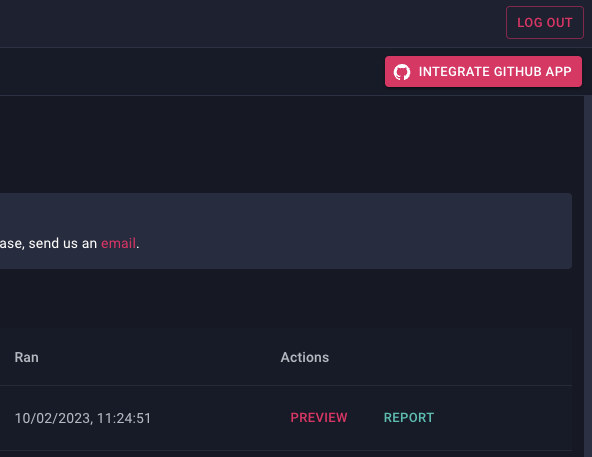Click the LOG OUT outlined button
This screenshot has width=592, height=457.
click(x=545, y=23)
